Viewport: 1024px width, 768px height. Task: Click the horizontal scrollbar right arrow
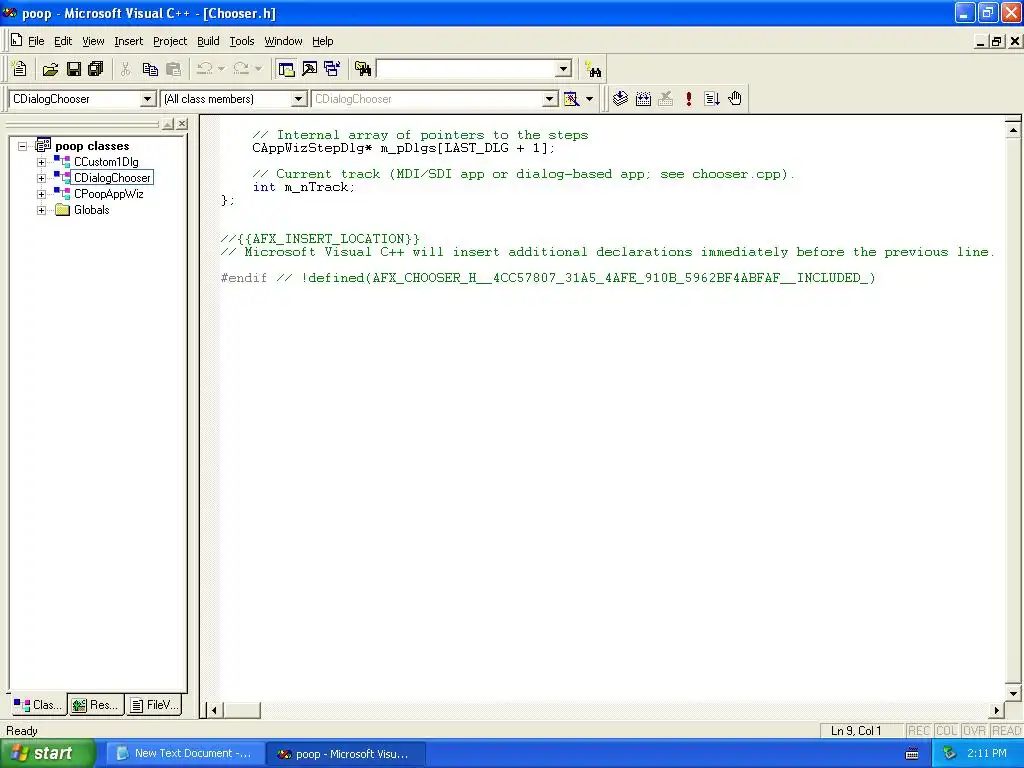(x=997, y=710)
